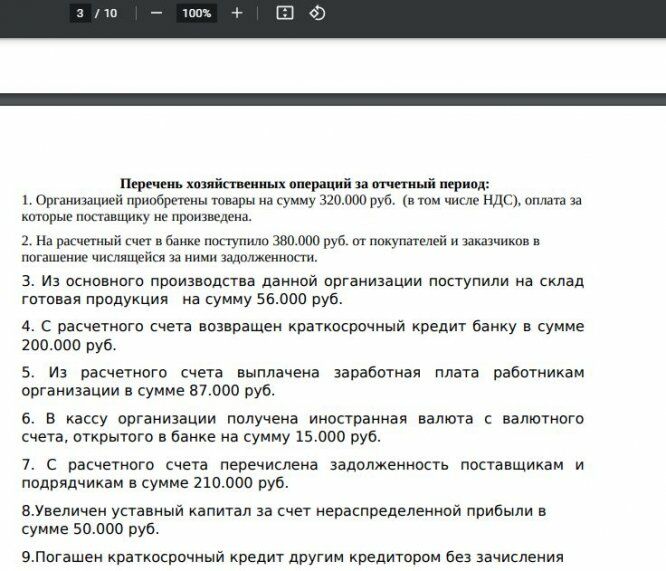Select operation 7 about поставщикам 210.000 руб.
Screen dimensions: 666x571
tap(302, 474)
